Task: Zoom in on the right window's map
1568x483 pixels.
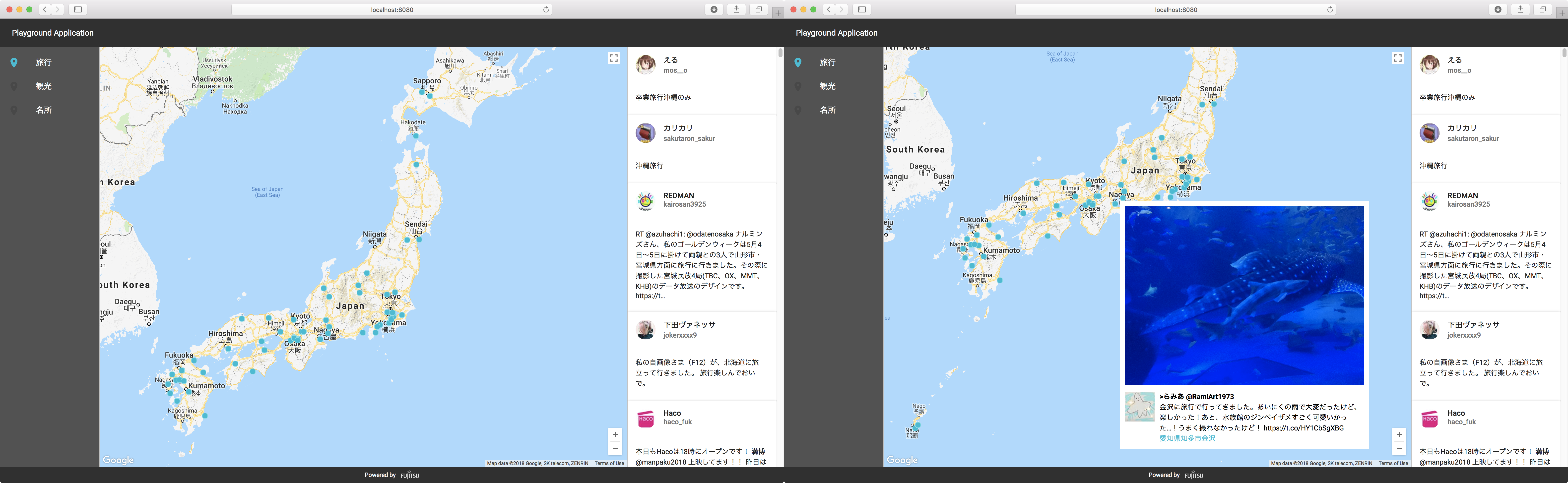Action: 1399,434
